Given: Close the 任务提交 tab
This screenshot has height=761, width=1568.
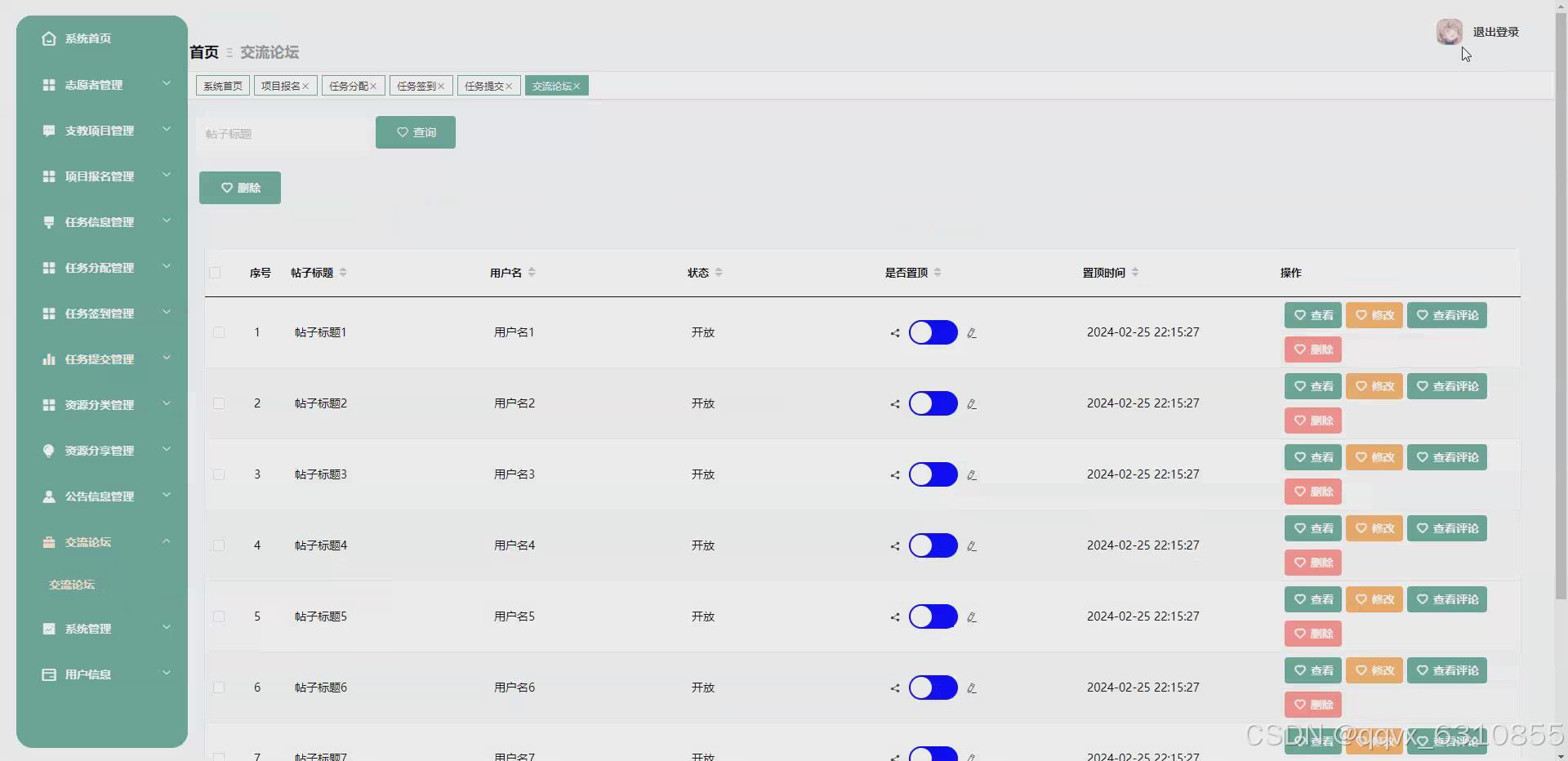Looking at the screenshot, I should pos(509,86).
